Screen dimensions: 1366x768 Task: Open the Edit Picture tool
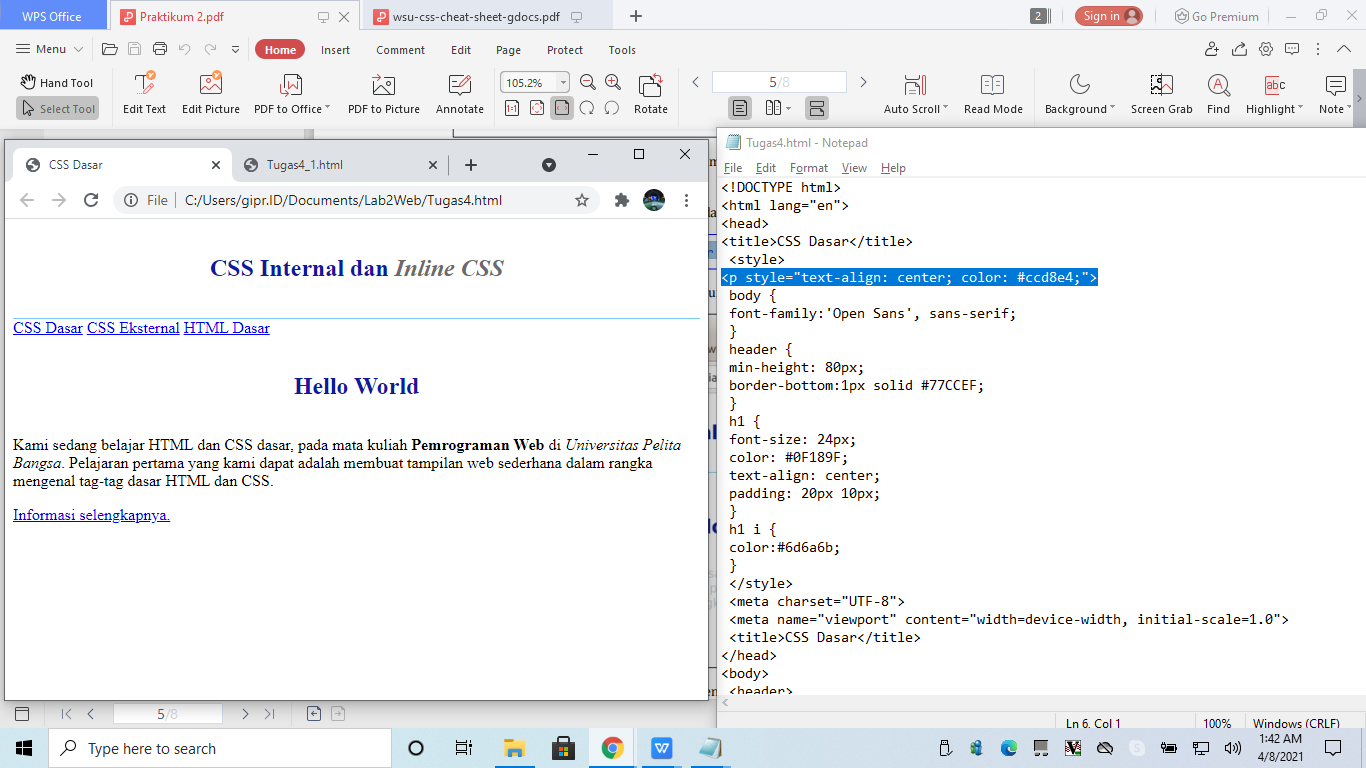click(x=210, y=93)
